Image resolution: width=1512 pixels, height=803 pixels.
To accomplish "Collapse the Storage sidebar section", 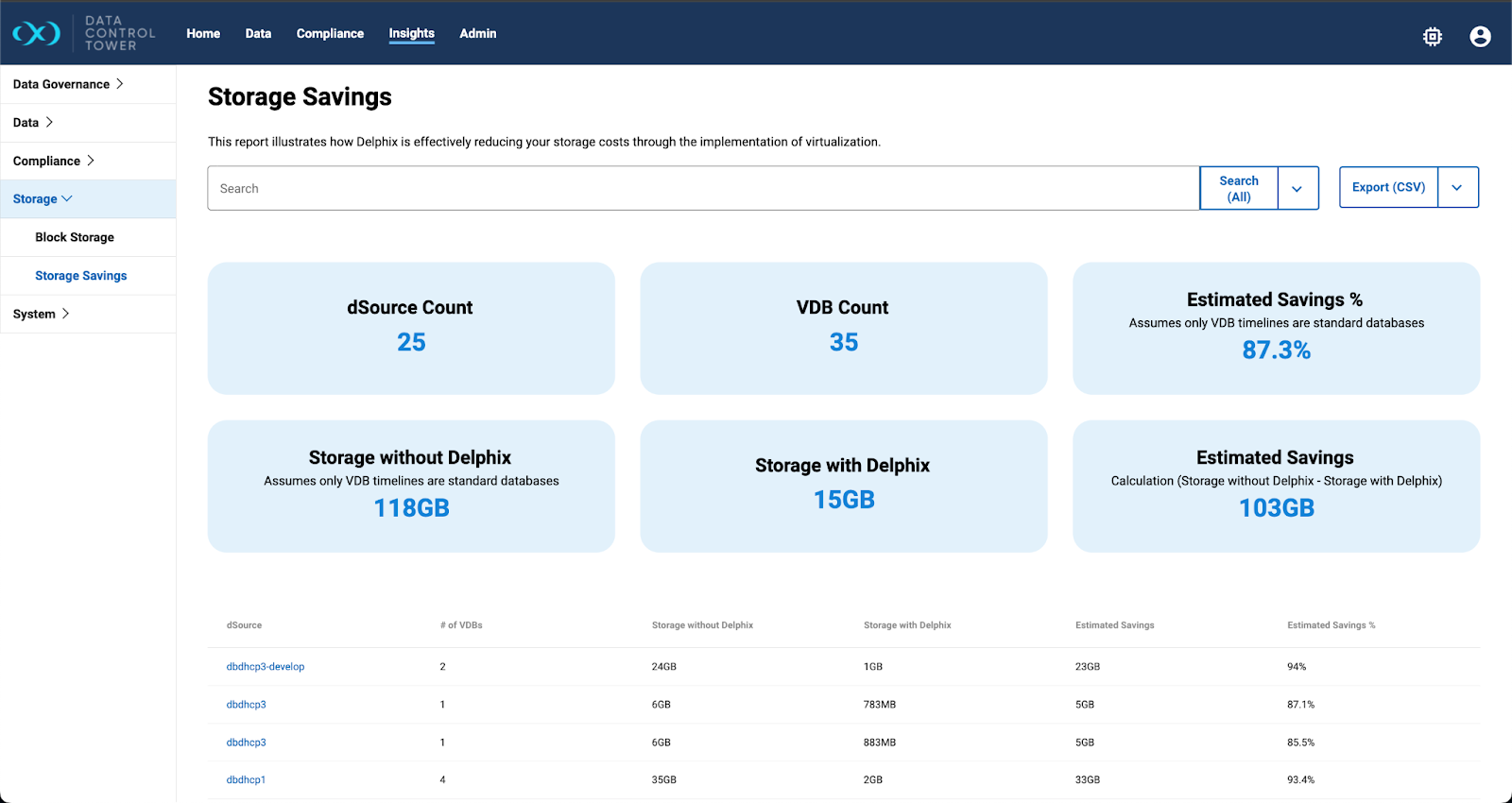I will (43, 199).
